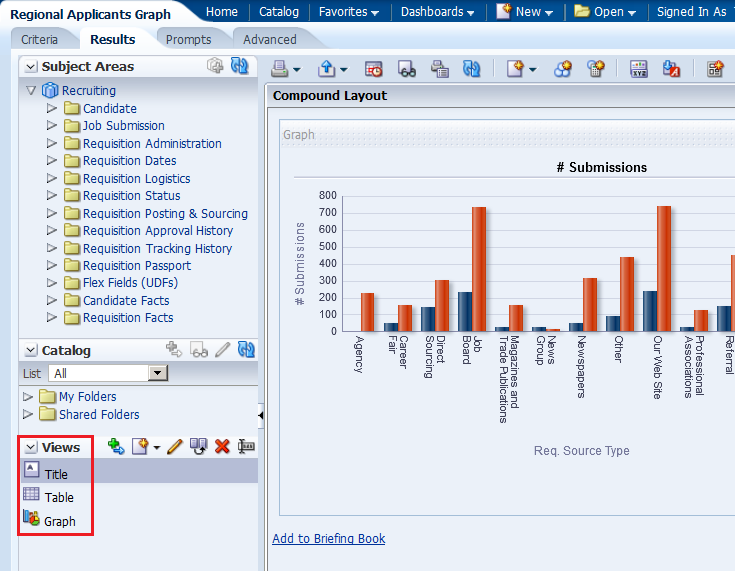Collapse the Catalog pane

(x=30, y=351)
